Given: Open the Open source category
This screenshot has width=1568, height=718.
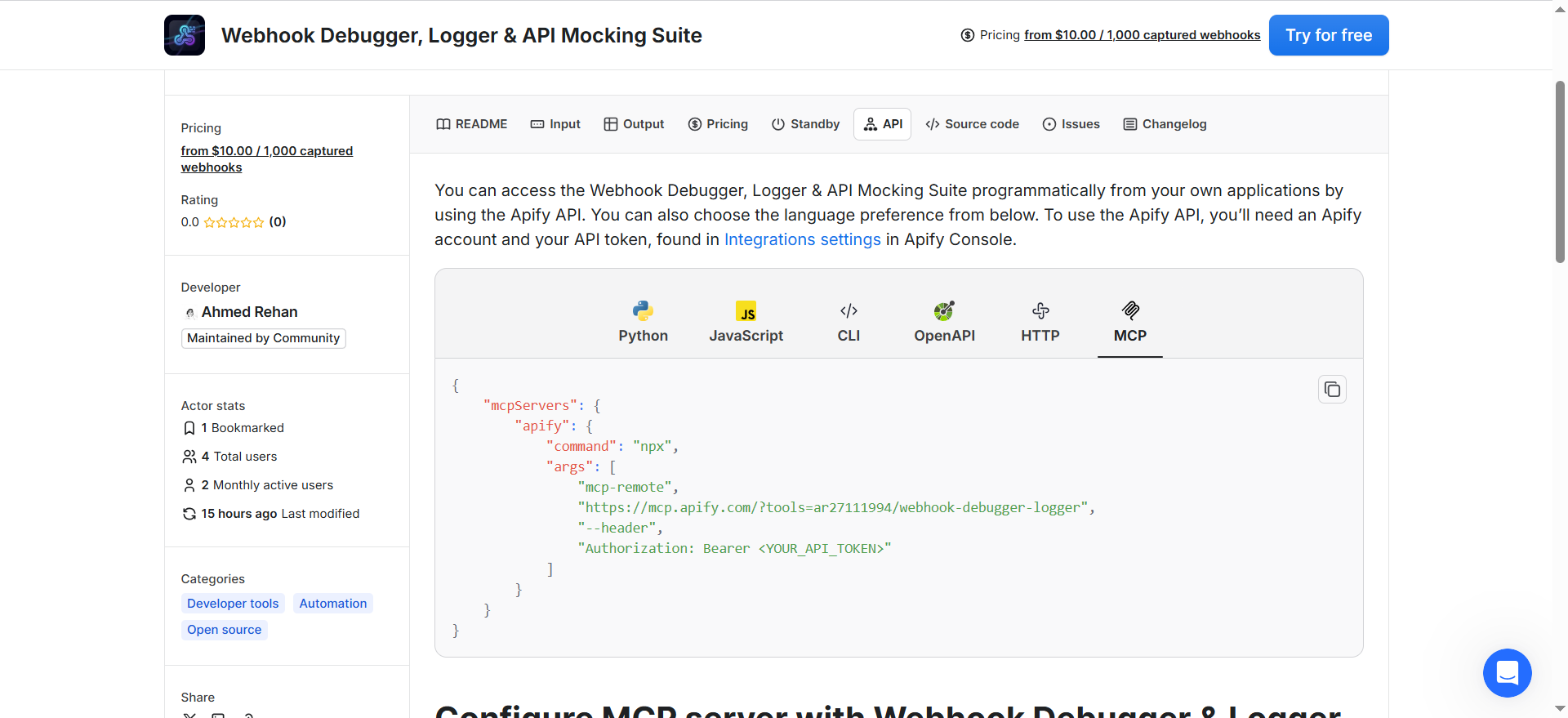Looking at the screenshot, I should 225,630.
